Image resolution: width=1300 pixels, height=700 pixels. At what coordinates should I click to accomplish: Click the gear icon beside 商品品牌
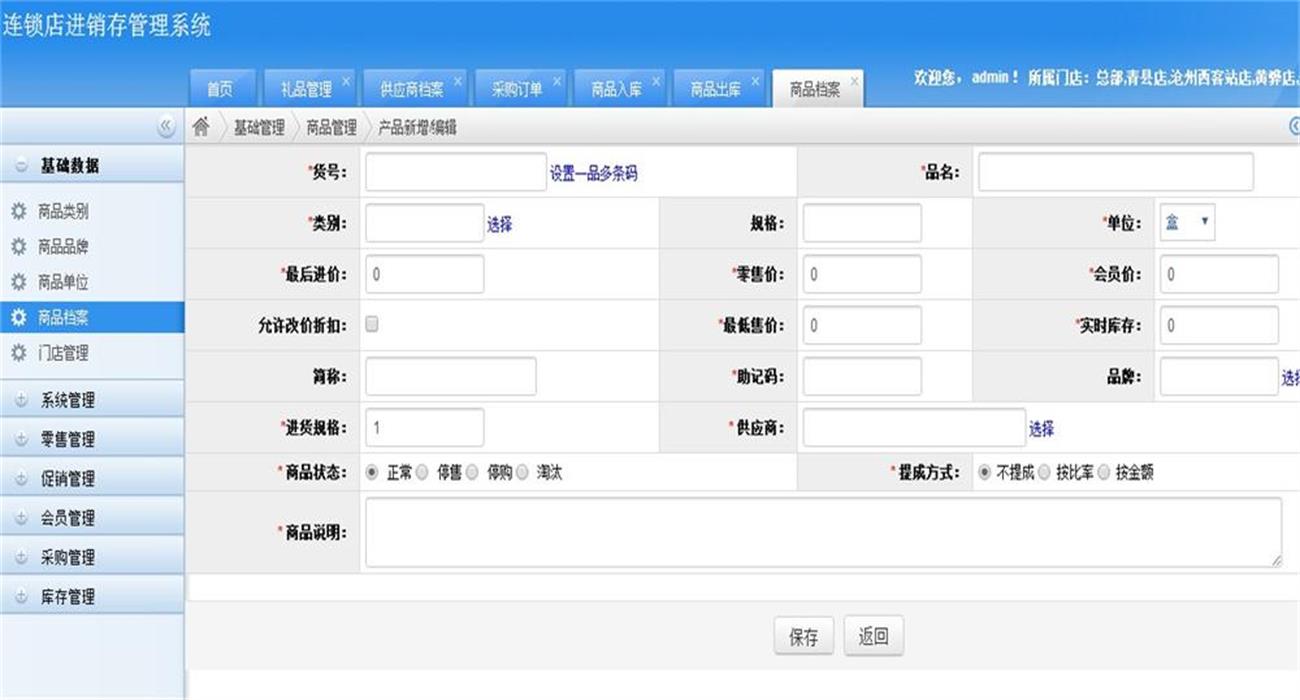pos(18,247)
